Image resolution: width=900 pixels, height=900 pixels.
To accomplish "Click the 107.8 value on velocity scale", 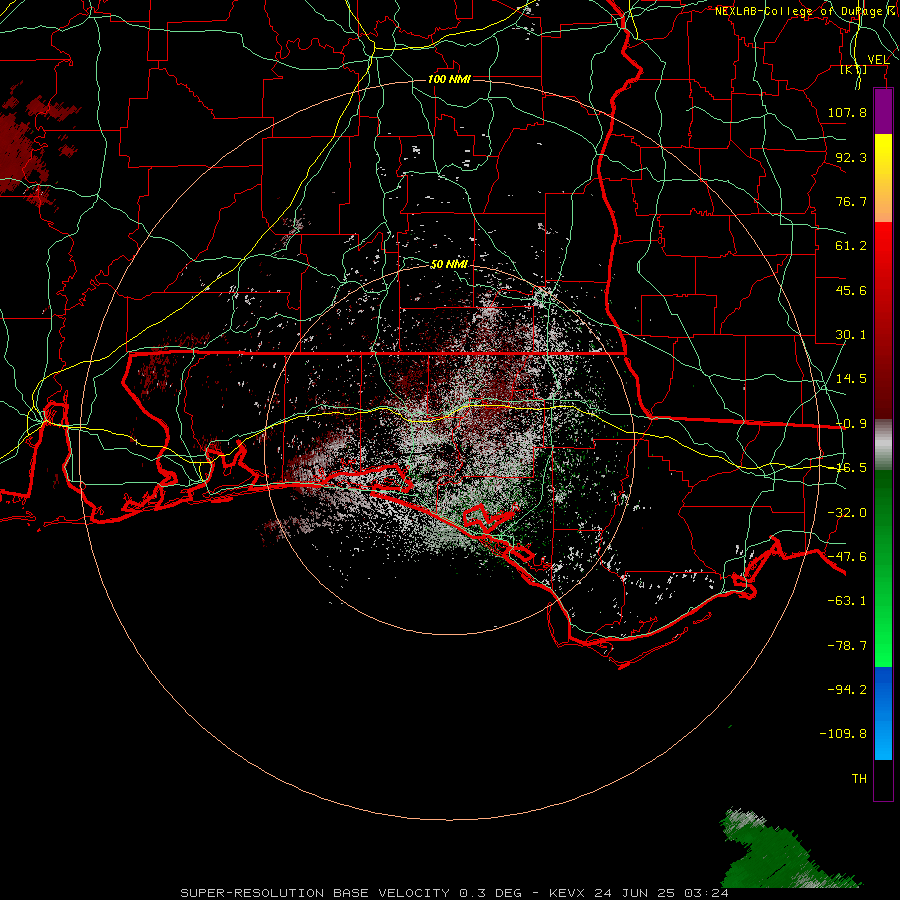I will click(847, 112).
